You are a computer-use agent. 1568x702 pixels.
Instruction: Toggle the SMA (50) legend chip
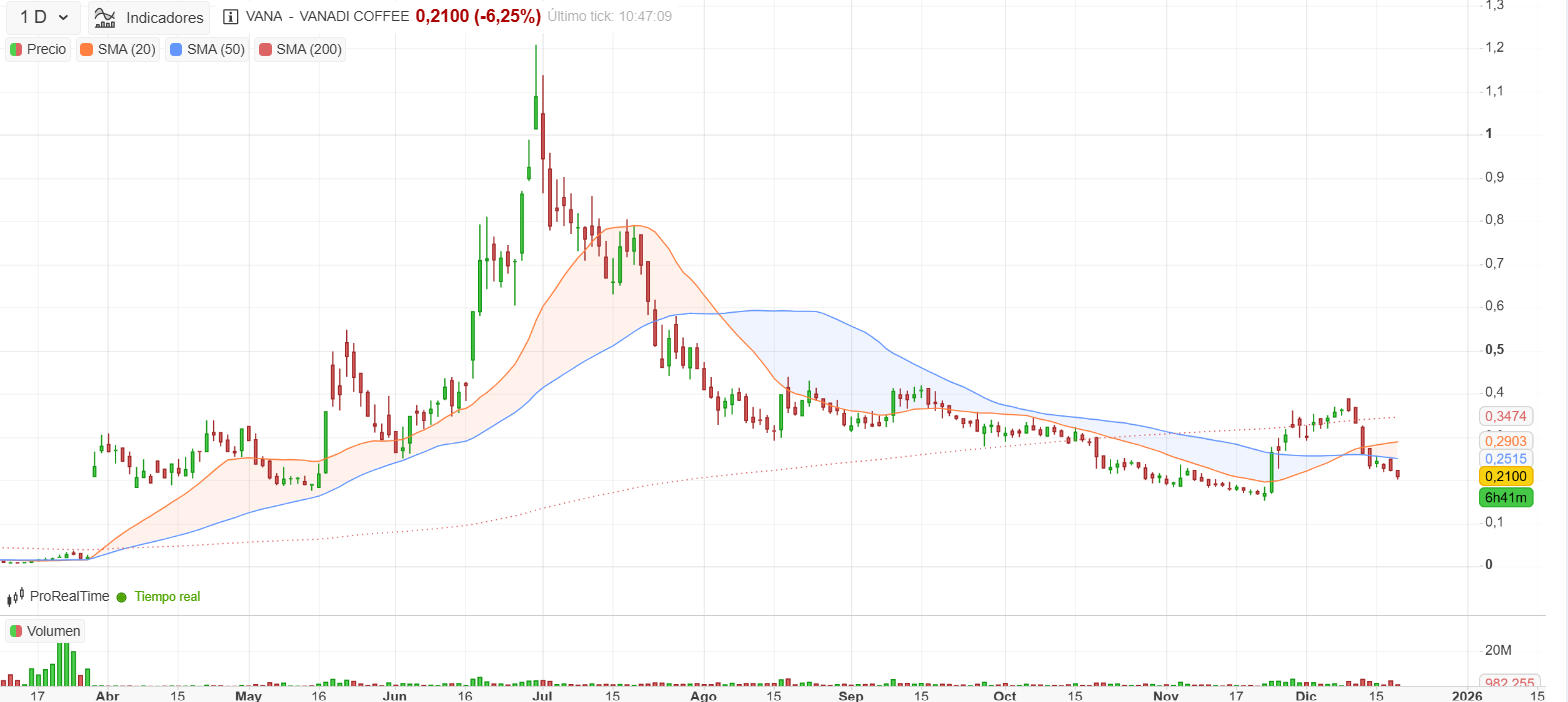click(207, 49)
